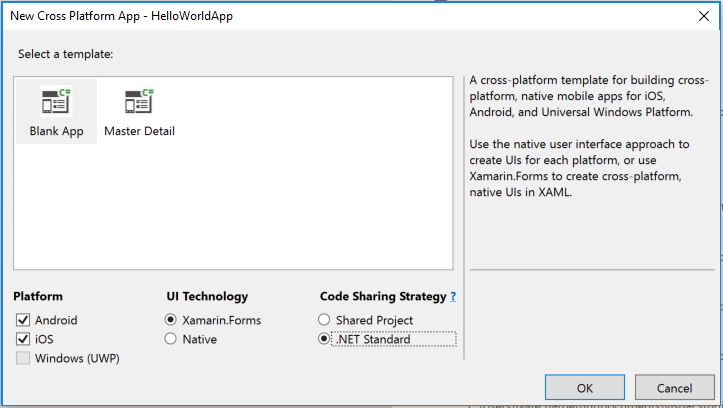Choose Native UI technology option
This screenshot has height=408, width=723.
pyautogui.click(x=172, y=340)
